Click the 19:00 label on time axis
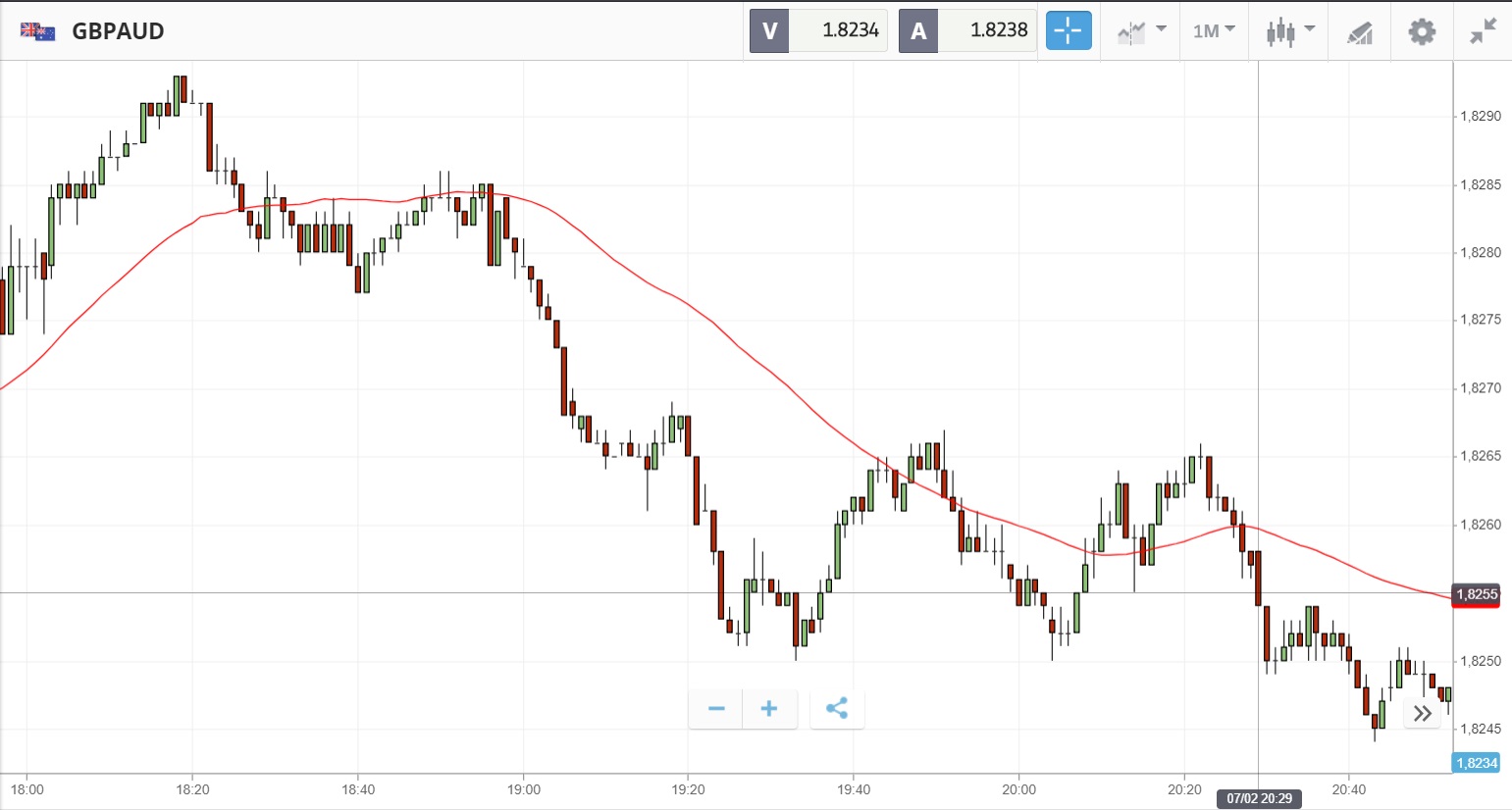Image resolution: width=1512 pixels, height=810 pixels. click(524, 789)
